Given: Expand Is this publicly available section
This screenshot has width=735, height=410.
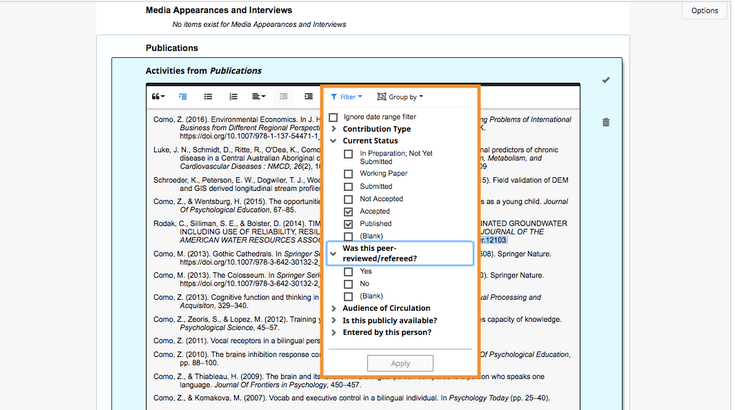Looking at the screenshot, I should 334,321.
